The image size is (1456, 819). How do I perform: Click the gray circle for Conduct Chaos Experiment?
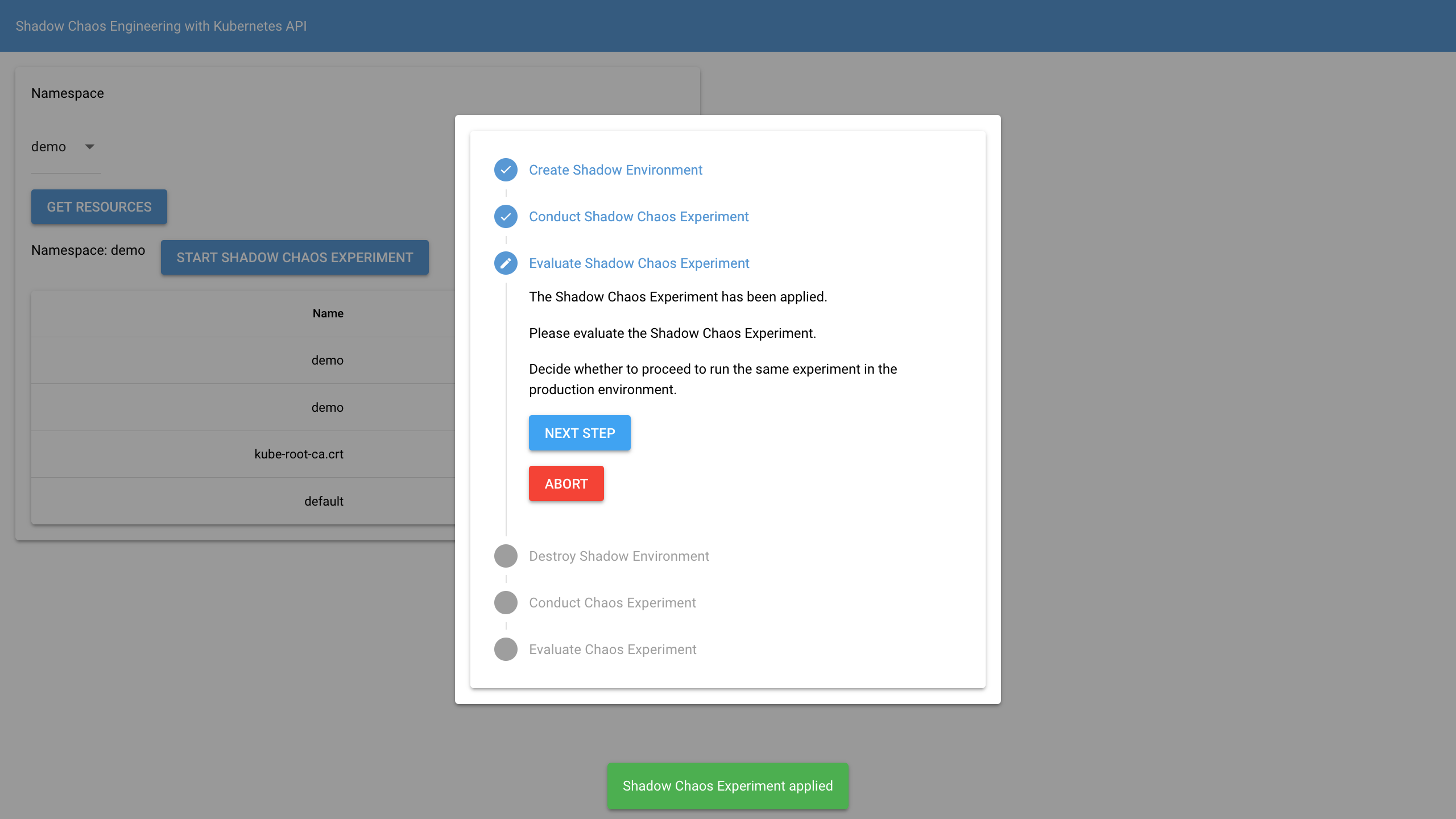click(x=506, y=602)
